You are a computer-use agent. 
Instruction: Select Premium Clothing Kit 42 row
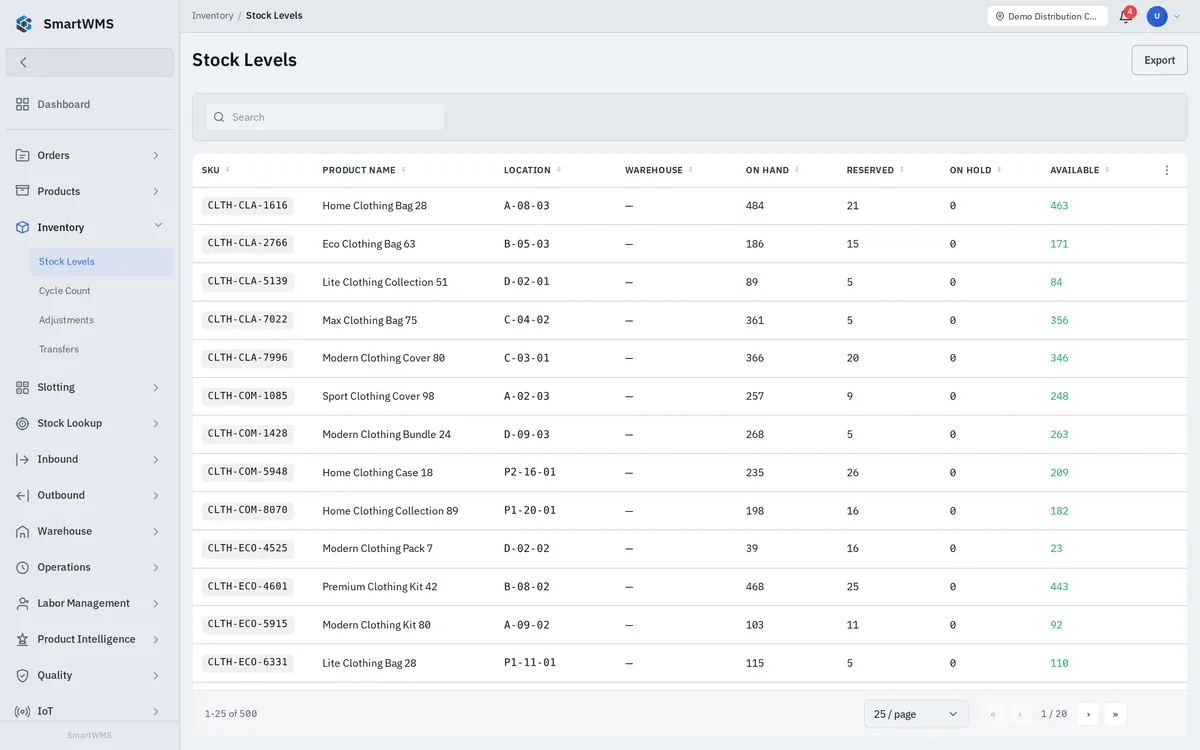tap(688, 587)
